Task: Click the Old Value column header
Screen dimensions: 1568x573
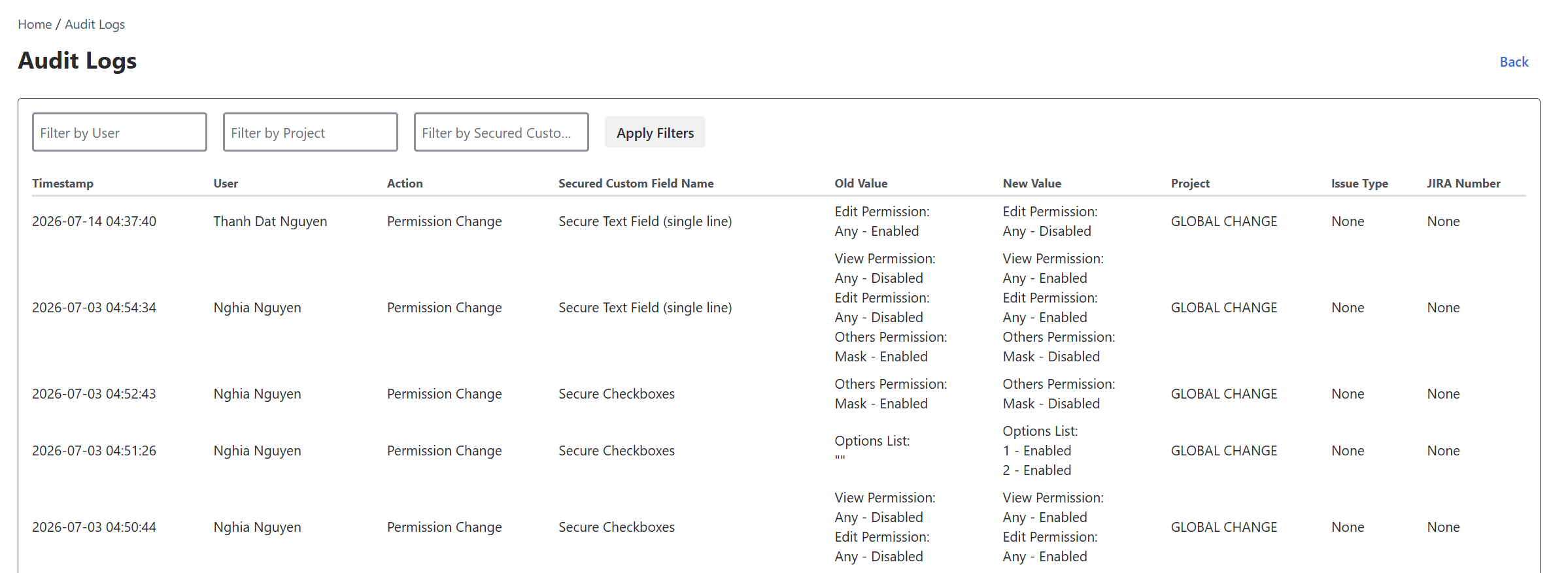Action: coord(861,184)
